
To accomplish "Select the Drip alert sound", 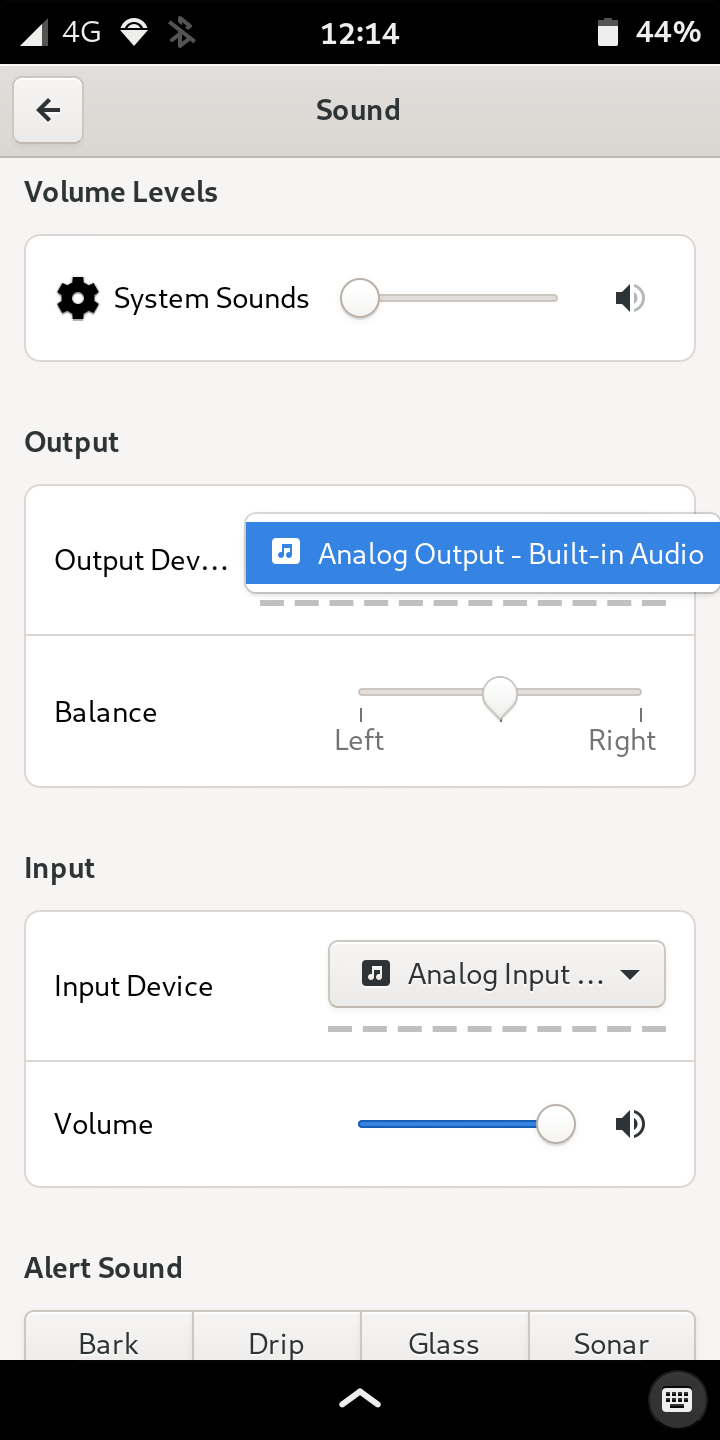I will point(276,1344).
